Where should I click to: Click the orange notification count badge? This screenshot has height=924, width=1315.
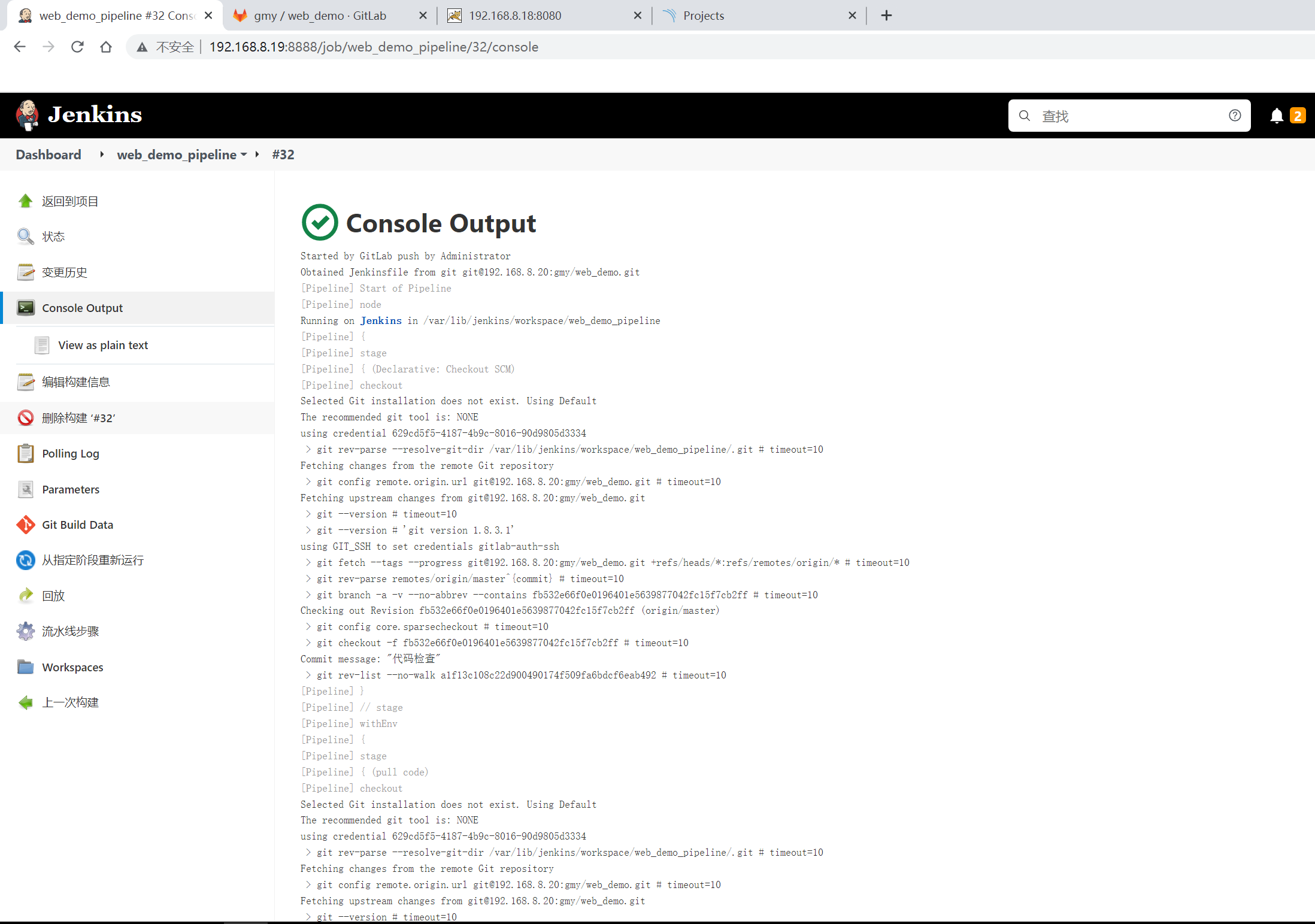click(x=1298, y=116)
